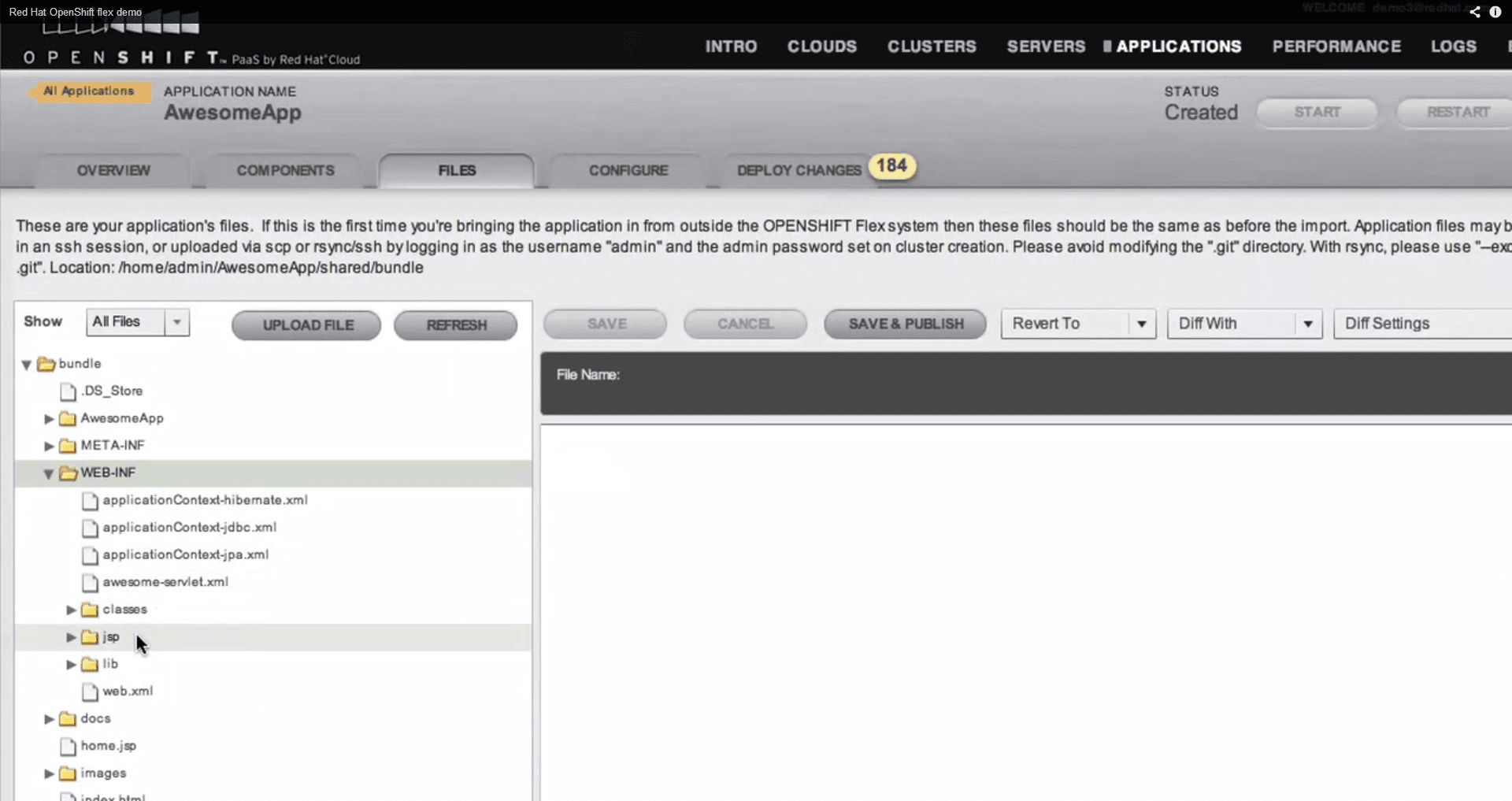Click the All Applications breadcrumb
This screenshot has height=801, width=1512.
click(x=89, y=91)
